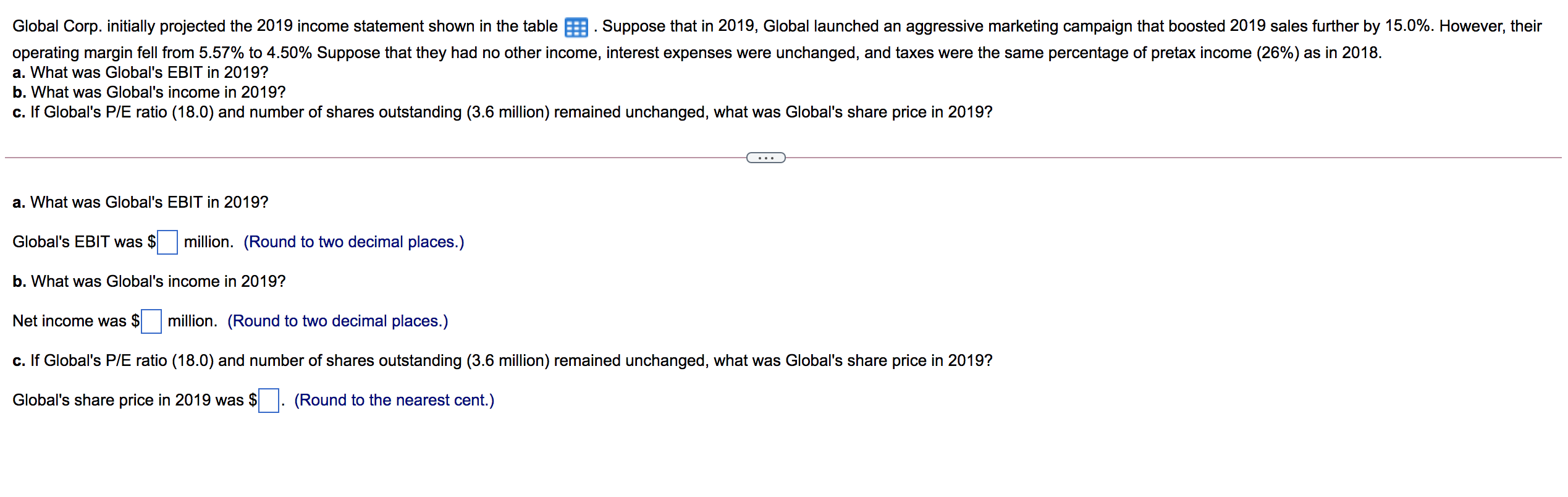
Task: Select the data table icon near 'shown in the table'
Action: (x=576, y=26)
